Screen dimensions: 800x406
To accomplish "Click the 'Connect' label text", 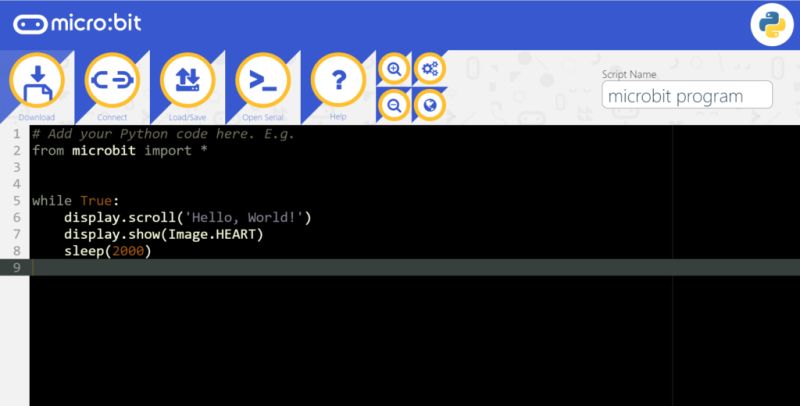I will pos(112,117).
